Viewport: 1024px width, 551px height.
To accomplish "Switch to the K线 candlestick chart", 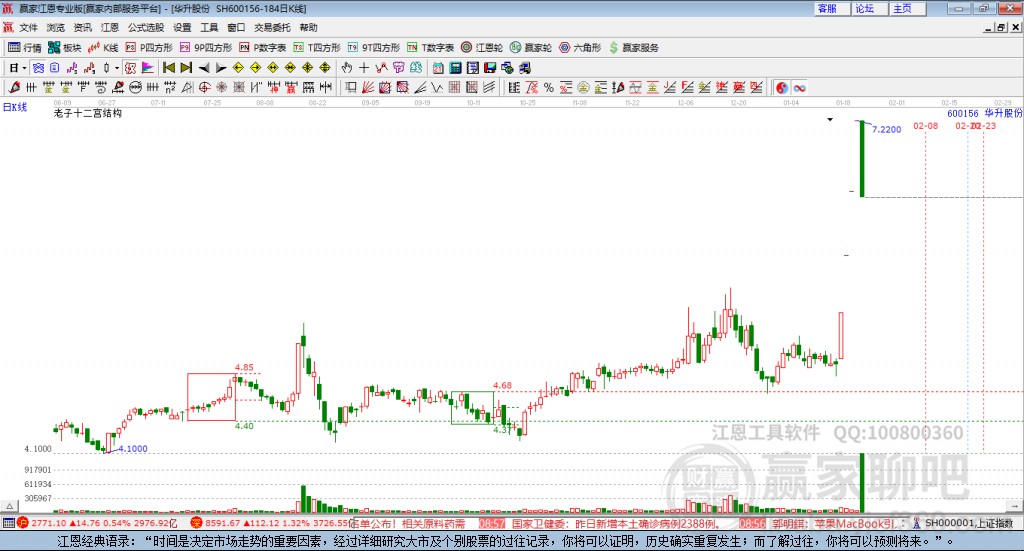I will click(x=103, y=48).
